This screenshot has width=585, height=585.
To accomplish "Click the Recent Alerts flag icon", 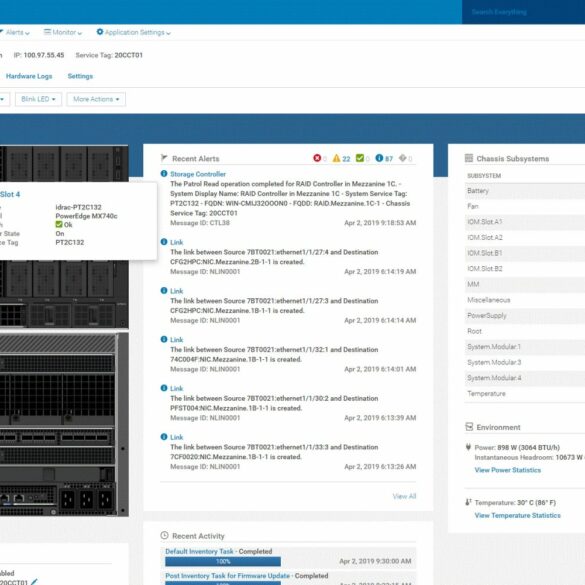I will click(x=164, y=158).
